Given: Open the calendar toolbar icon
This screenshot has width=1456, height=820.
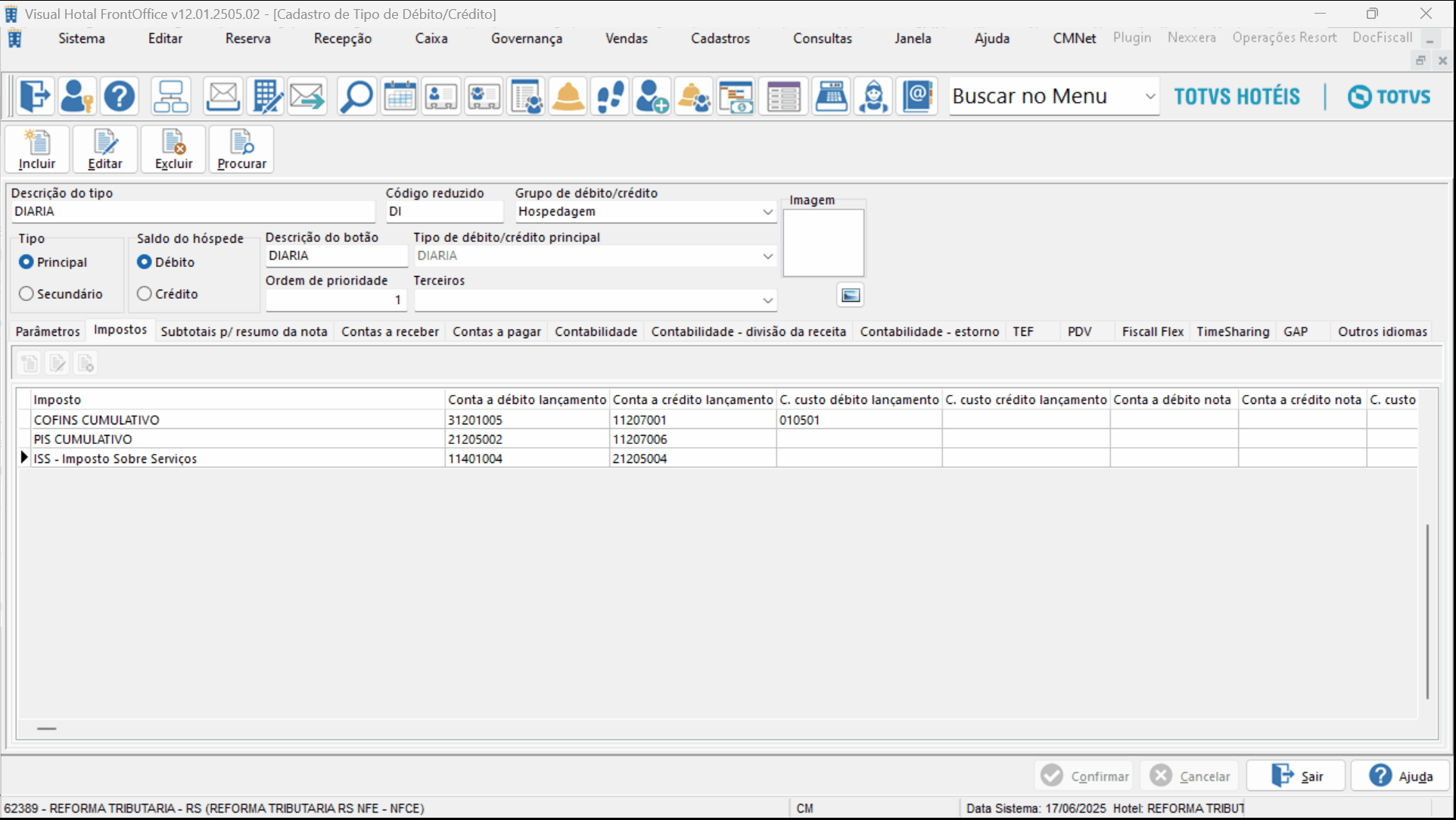Looking at the screenshot, I should (x=400, y=97).
